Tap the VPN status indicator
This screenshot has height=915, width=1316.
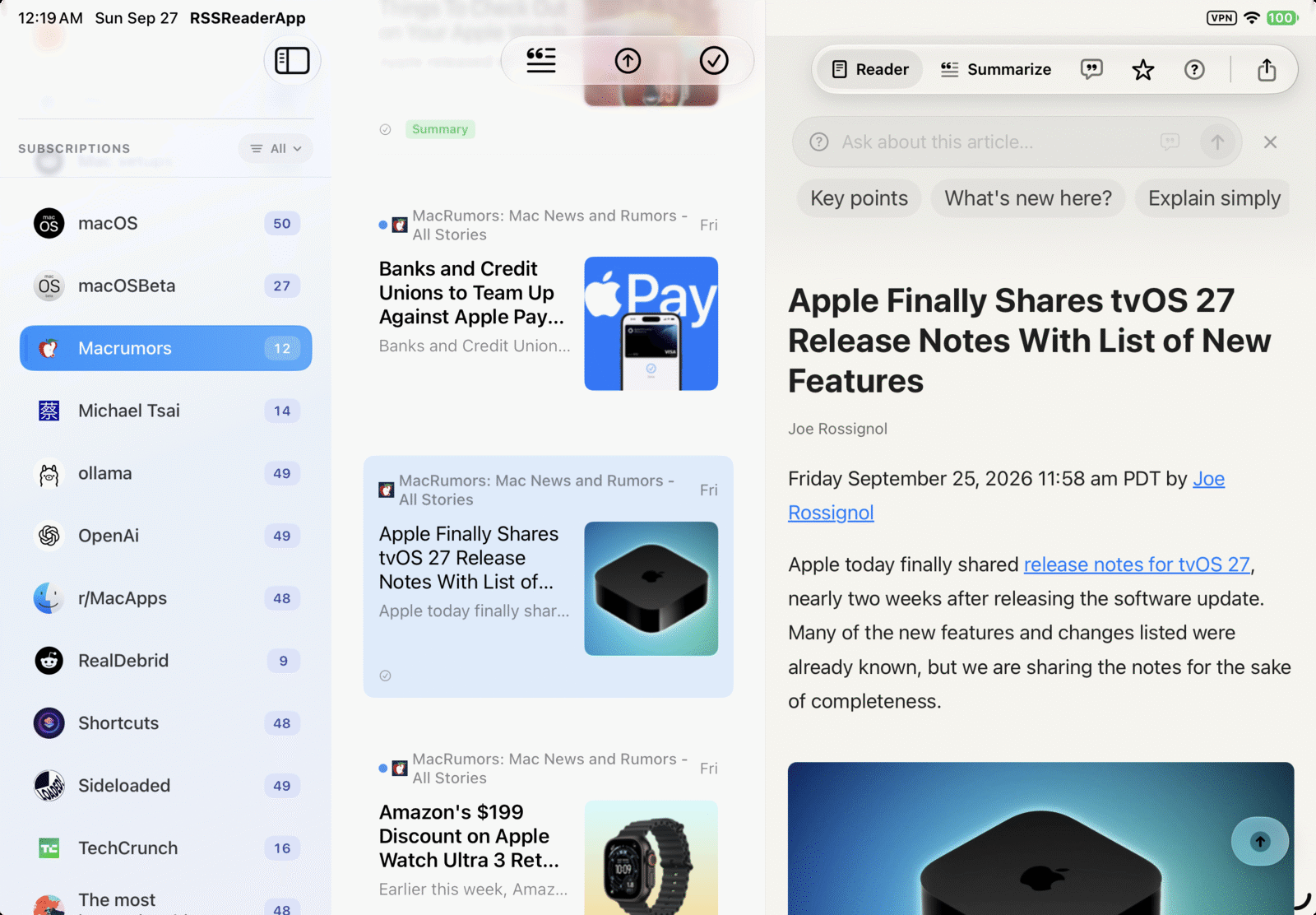pos(1221,18)
